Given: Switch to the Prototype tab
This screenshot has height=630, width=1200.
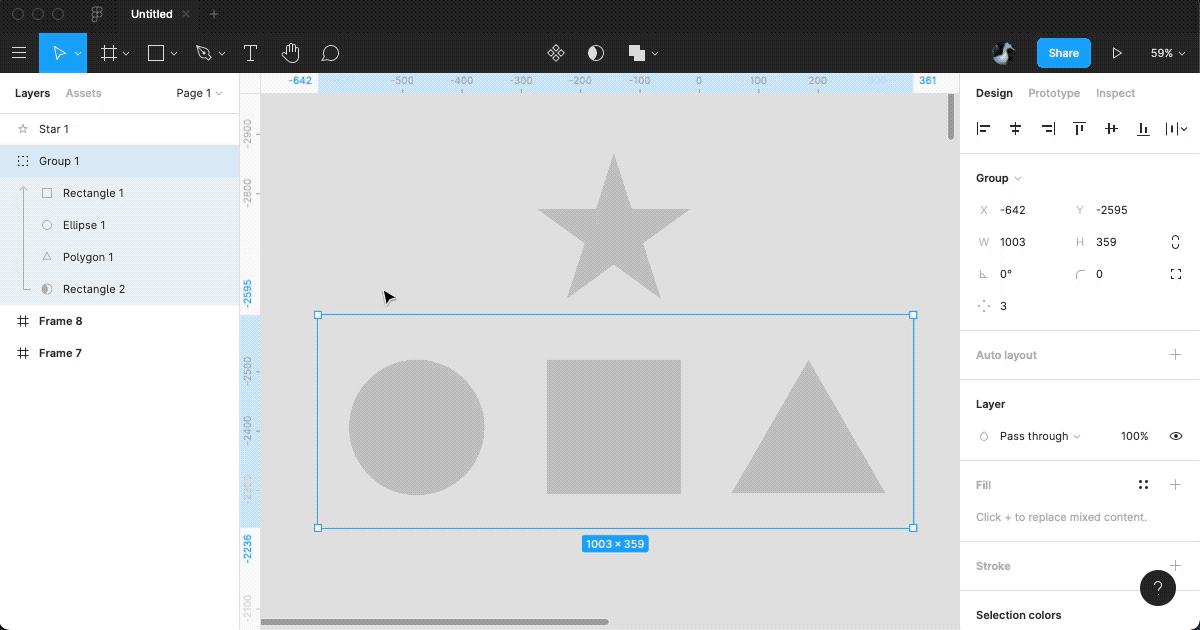Looking at the screenshot, I should (1054, 93).
